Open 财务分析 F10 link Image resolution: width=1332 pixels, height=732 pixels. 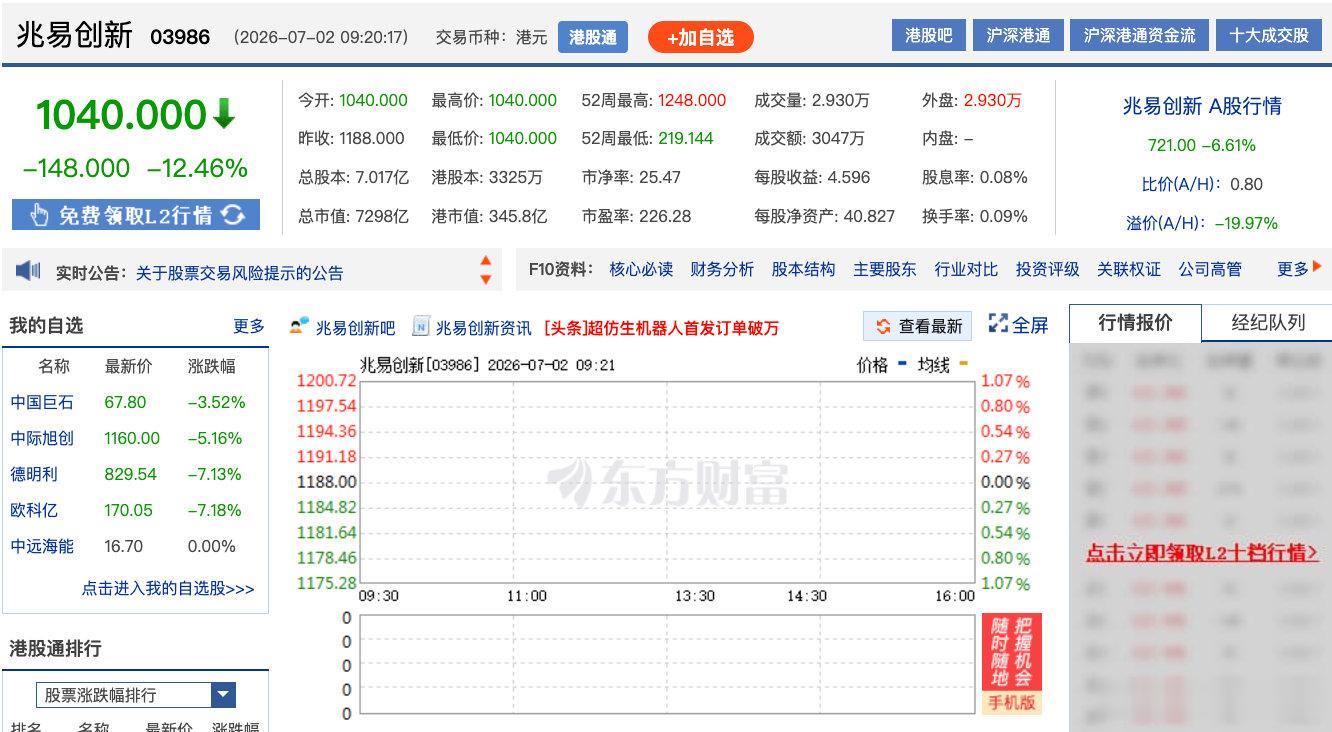[x=722, y=269]
